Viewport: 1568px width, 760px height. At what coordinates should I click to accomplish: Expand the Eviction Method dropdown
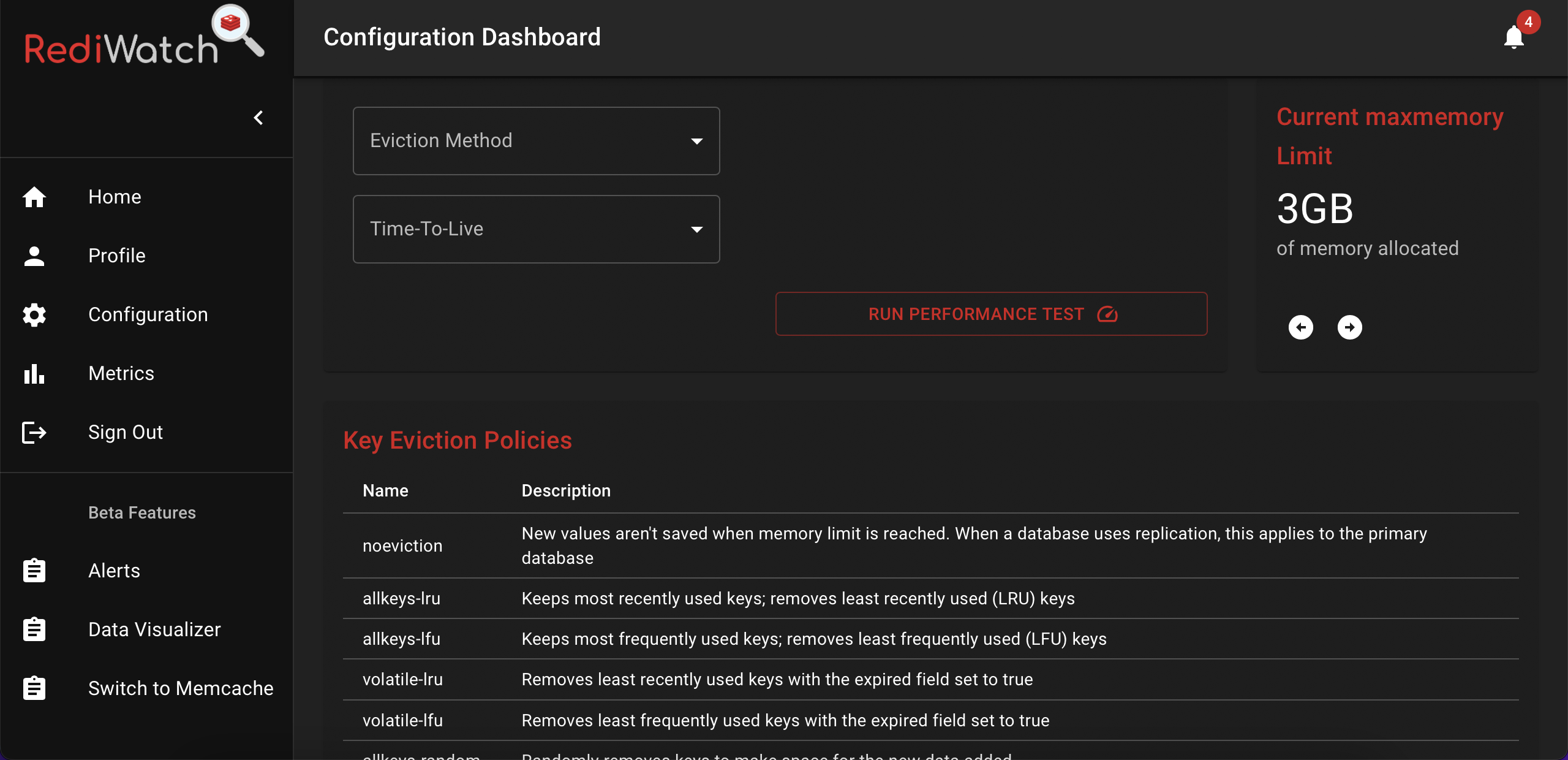536,140
